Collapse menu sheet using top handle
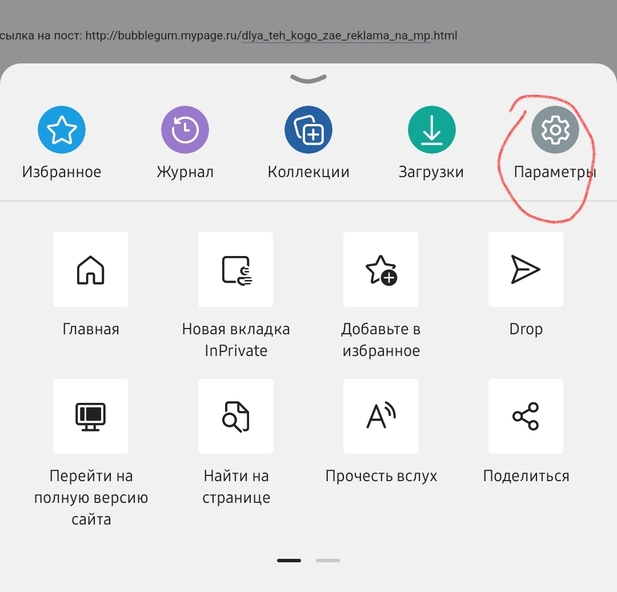 coord(308,79)
